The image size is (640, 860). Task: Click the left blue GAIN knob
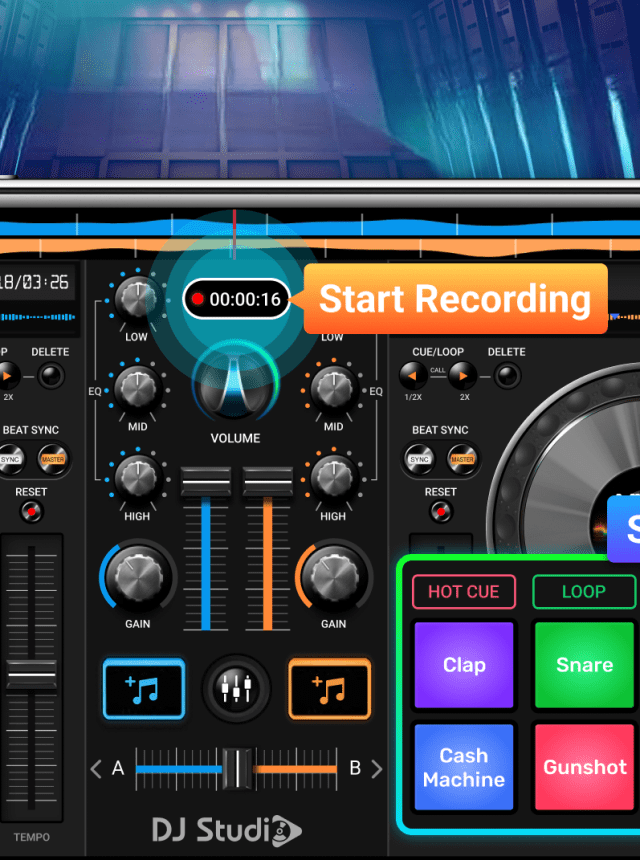(137, 579)
